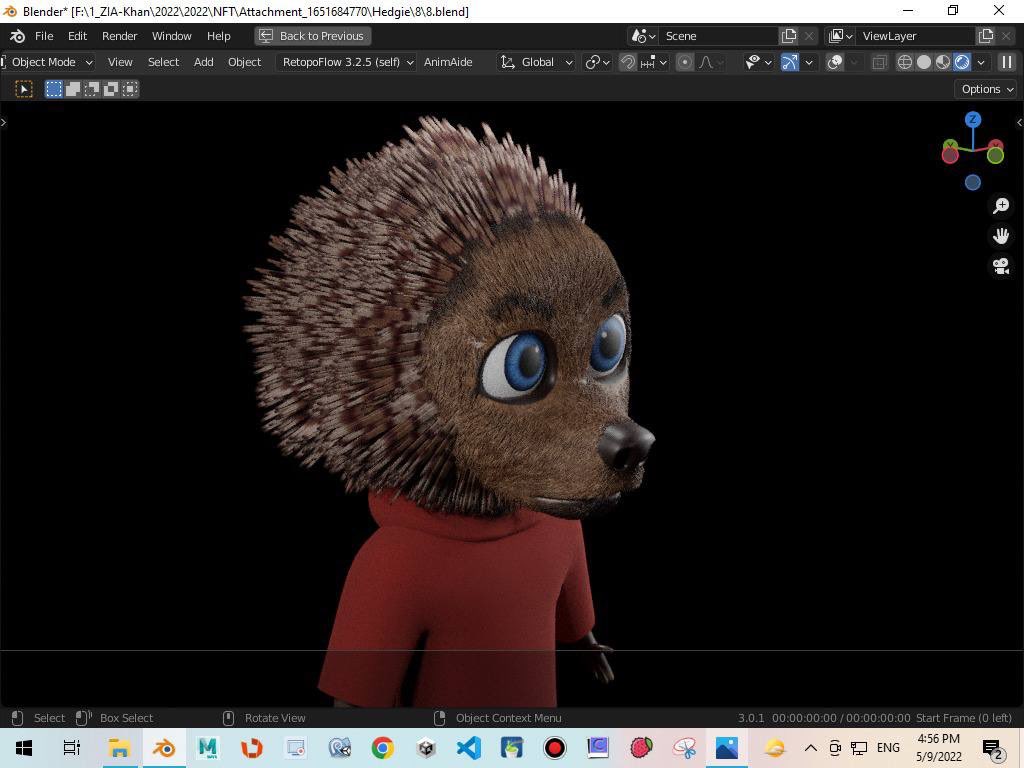The height and width of the screenshot is (768, 1024).
Task: Select the Select Box tool icon
Action: pyautogui.click(x=24, y=89)
